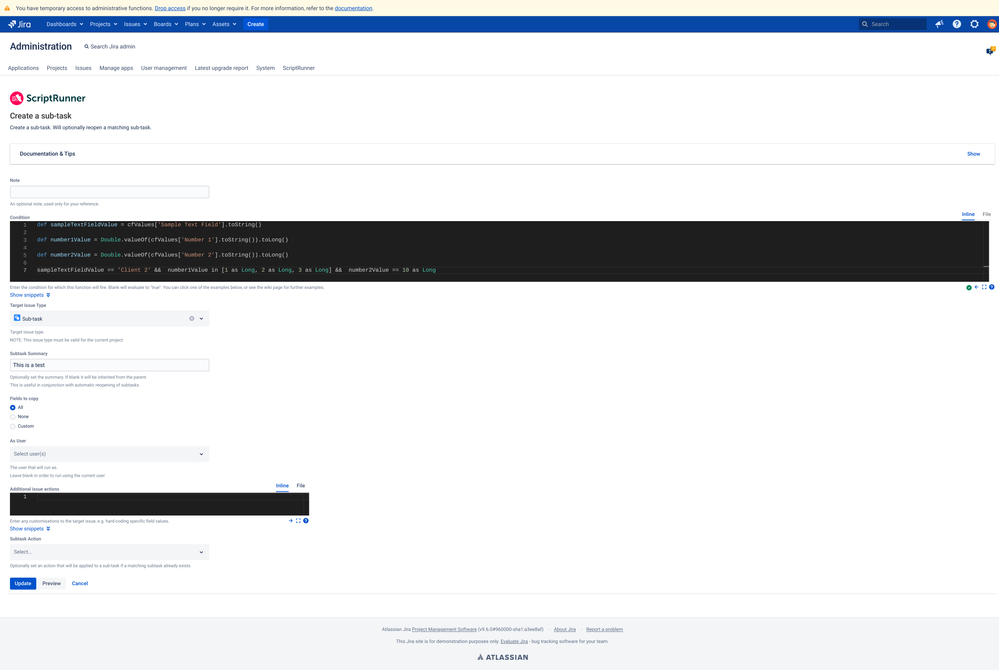This screenshot has height=670, width=999.
Task: Open the As User select dropdown
Action: tap(110, 454)
